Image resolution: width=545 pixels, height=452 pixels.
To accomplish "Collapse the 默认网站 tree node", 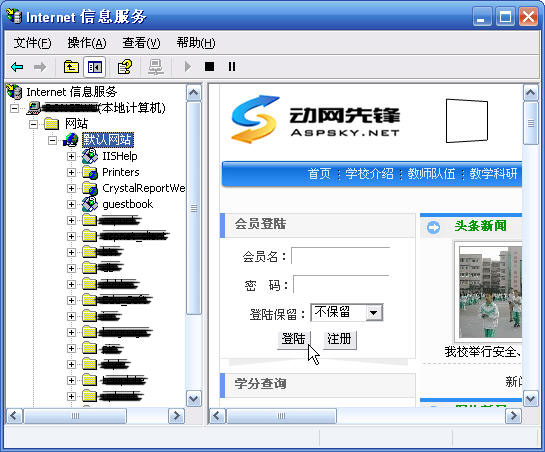I will (52, 140).
